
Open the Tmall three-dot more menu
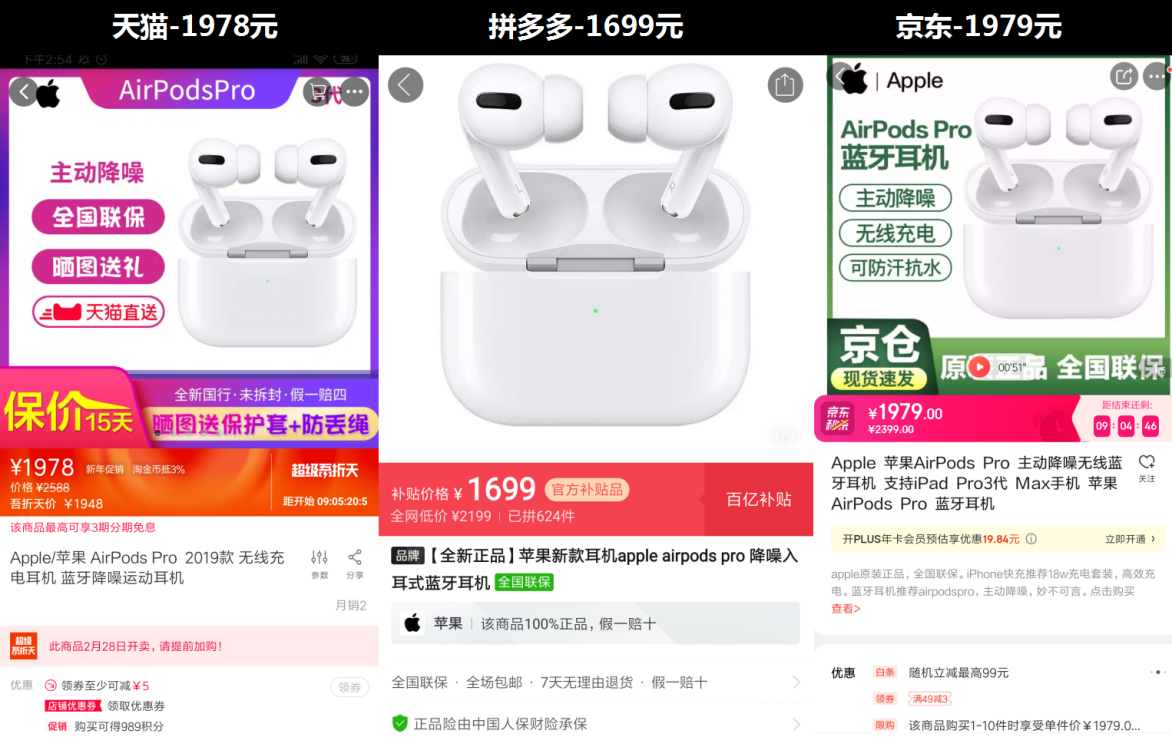(354, 92)
